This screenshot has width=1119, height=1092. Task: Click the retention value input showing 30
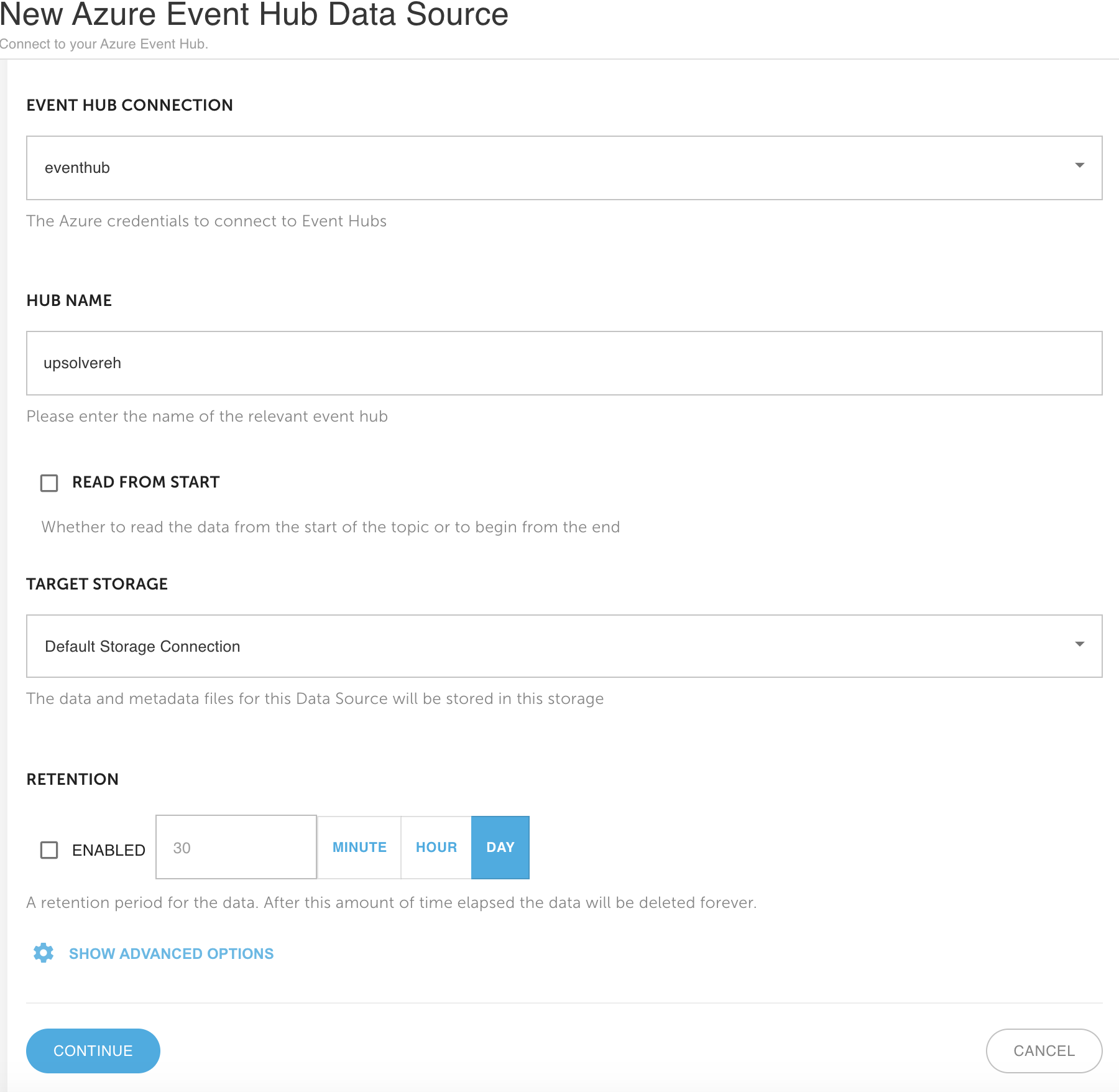click(236, 847)
